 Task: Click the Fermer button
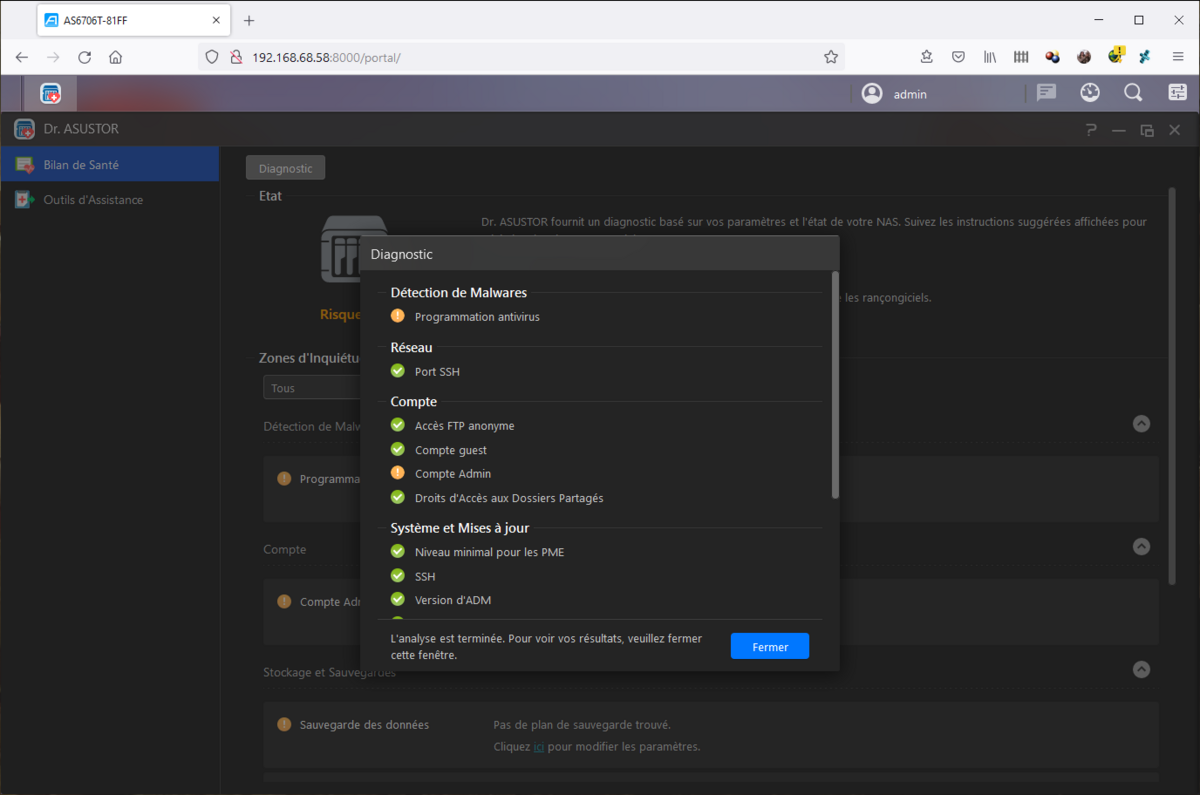[770, 646]
